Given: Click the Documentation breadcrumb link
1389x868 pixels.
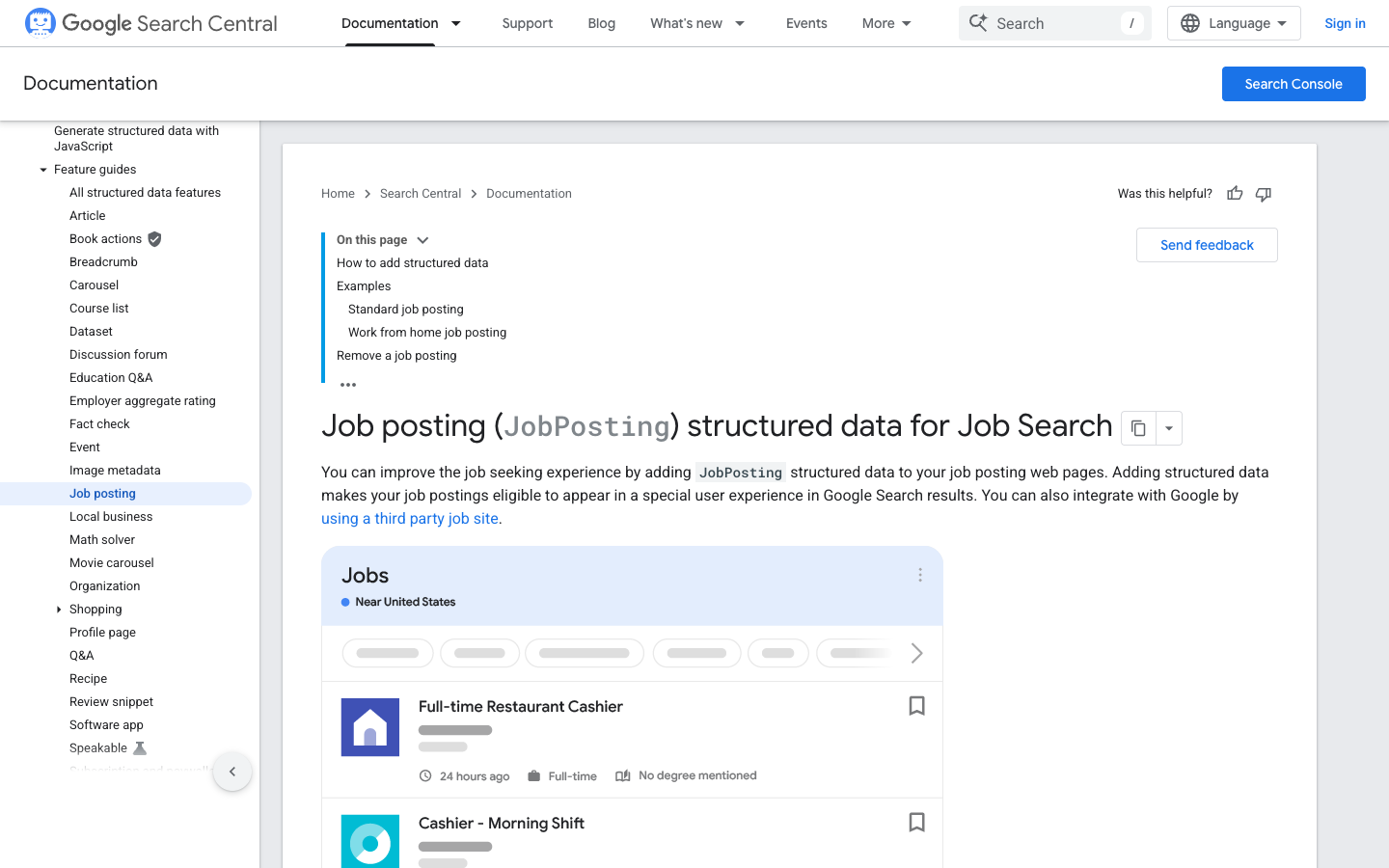Looking at the screenshot, I should 529,194.
